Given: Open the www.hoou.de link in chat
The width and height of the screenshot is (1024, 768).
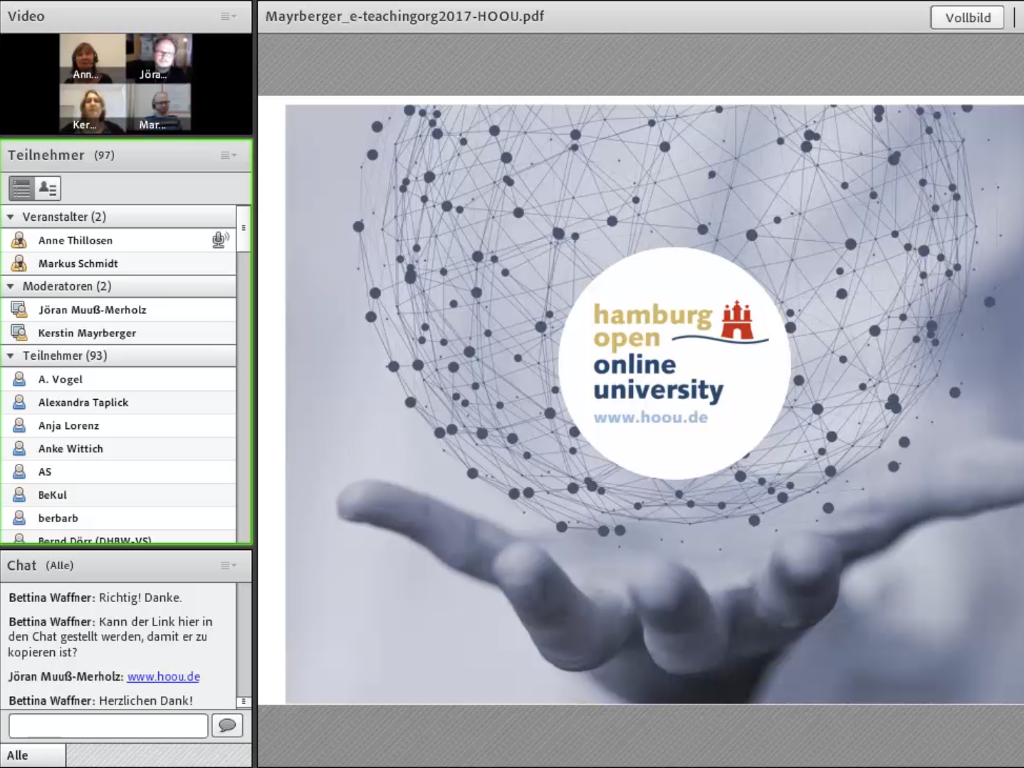Looking at the screenshot, I should coord(163,677).
